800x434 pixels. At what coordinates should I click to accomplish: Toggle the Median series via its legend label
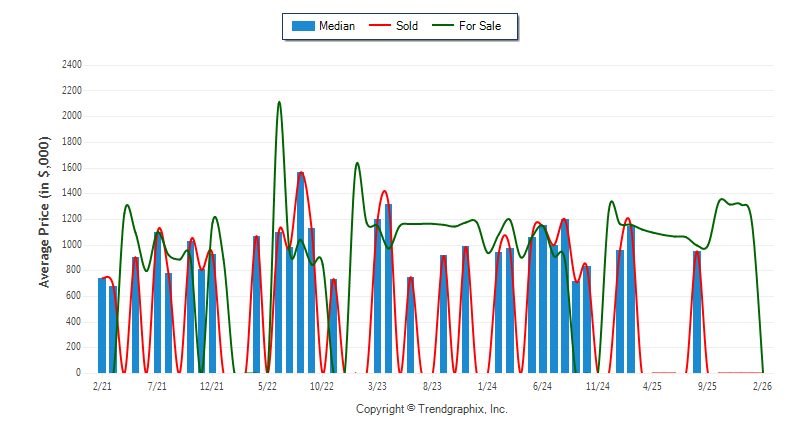coord(336,26)
